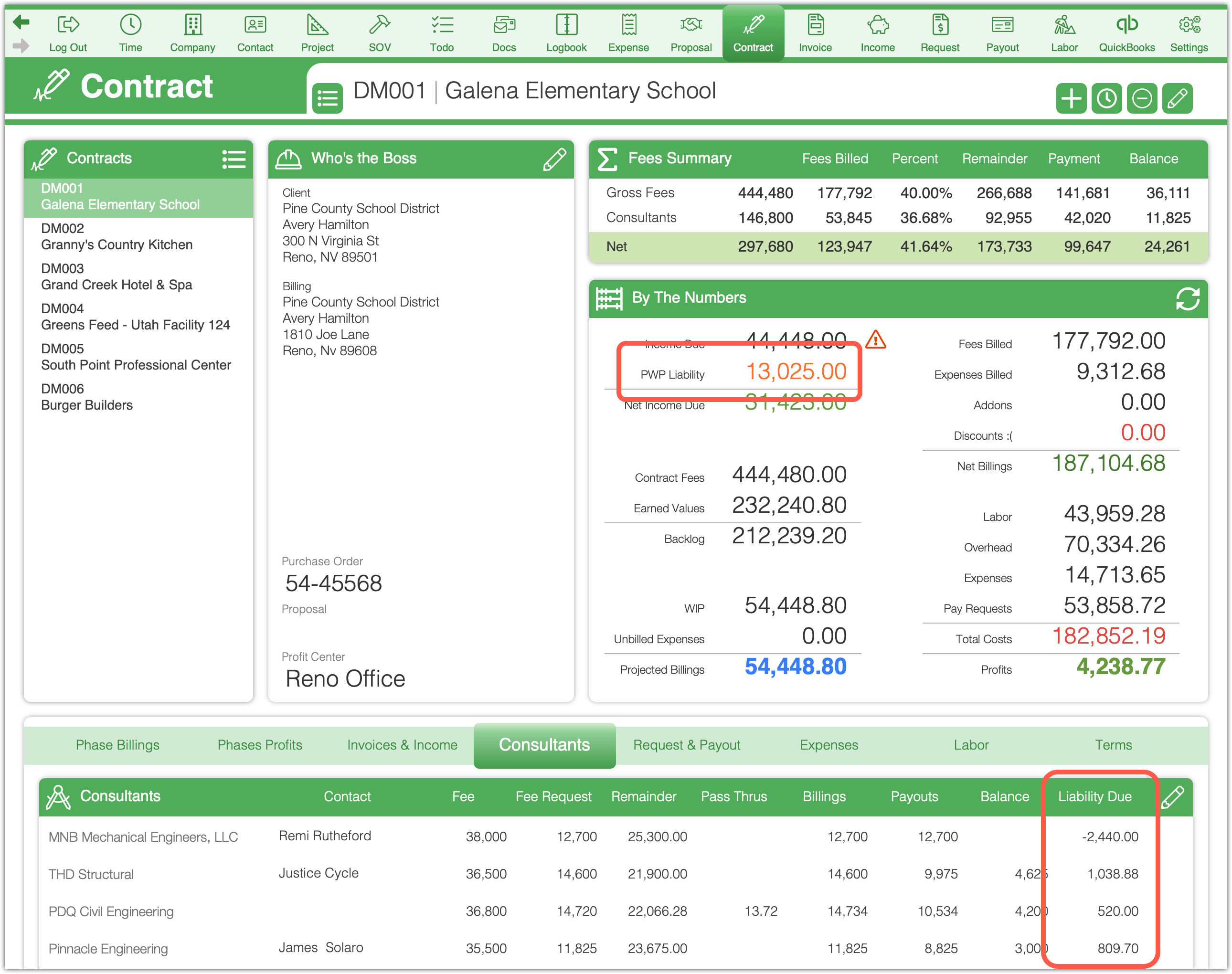The image size is (1232, 974).
Task: Select contract DM001 Galena Elementary School
Action: coord(138,197)
